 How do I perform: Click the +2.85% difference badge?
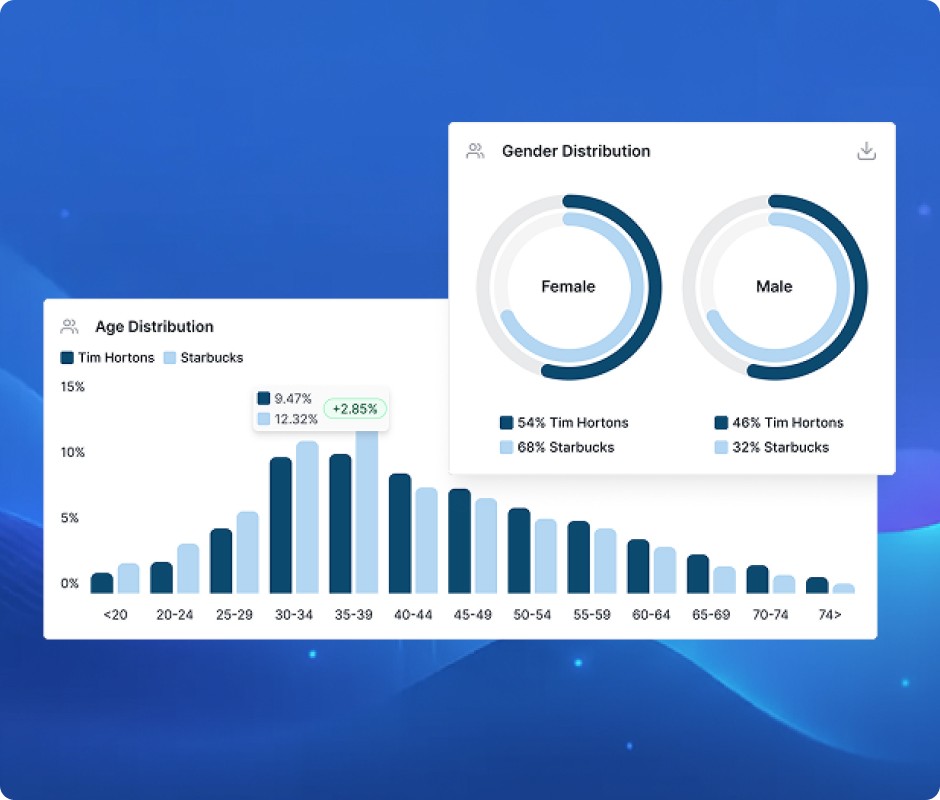point(355,409)
